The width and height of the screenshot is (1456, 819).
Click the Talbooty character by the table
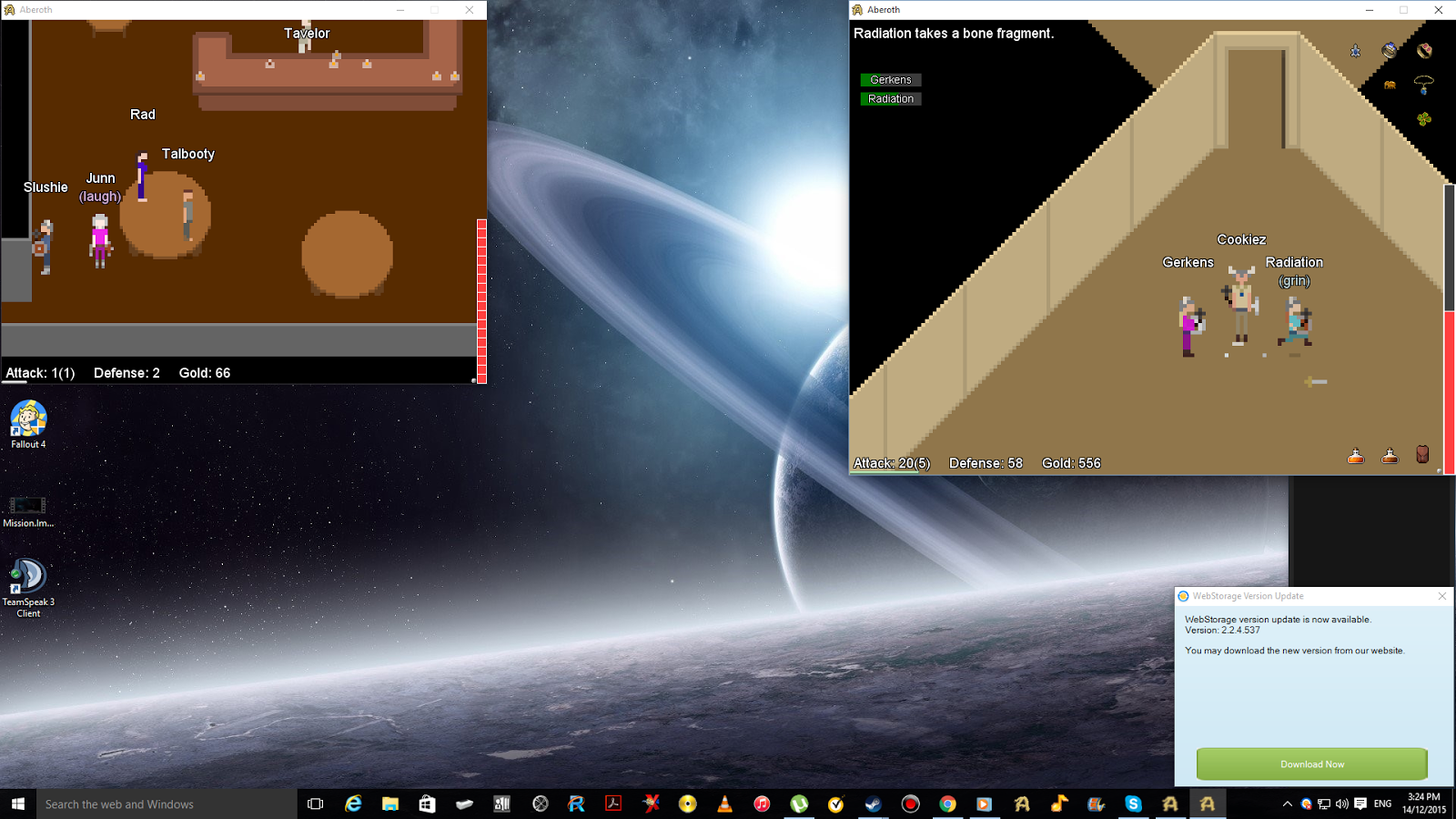[187, 216]
